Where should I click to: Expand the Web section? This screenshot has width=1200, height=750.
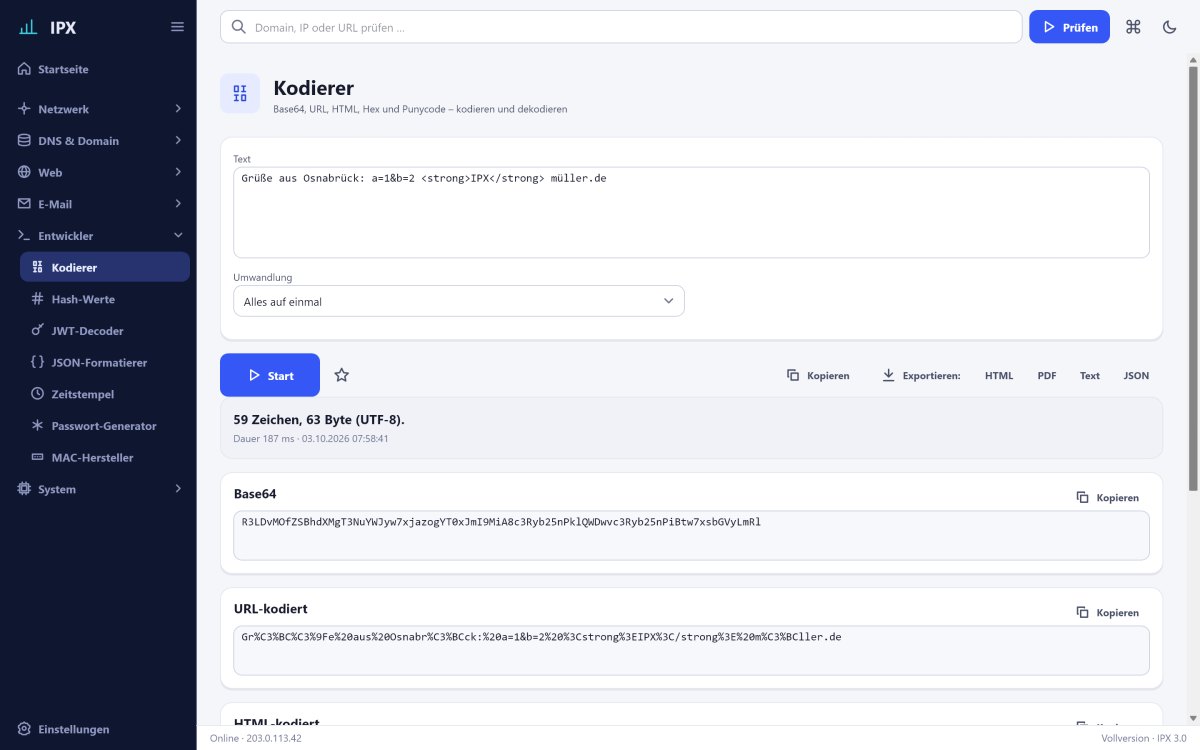tap(178, 172)
